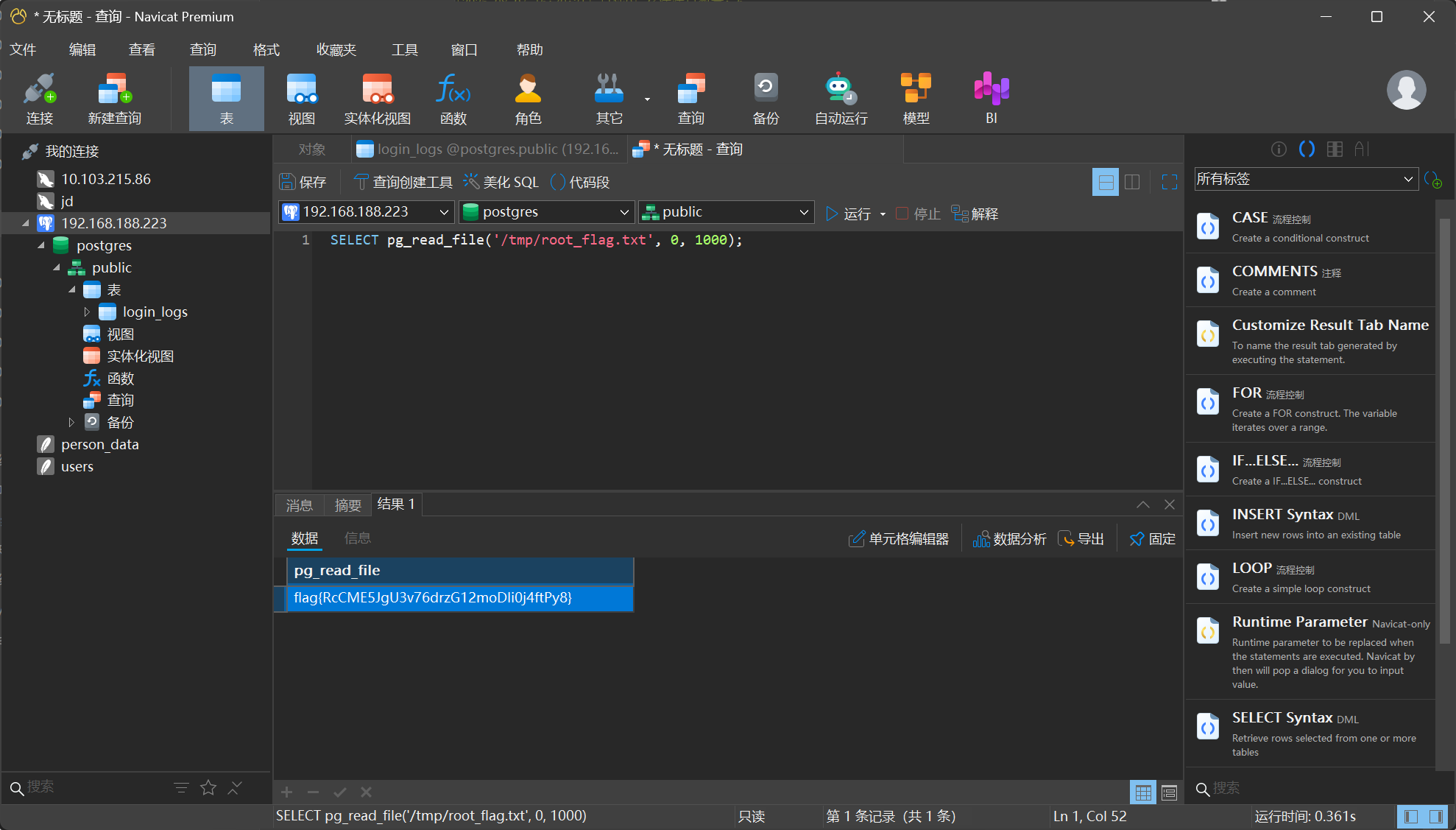Select the flag result cell
The image size is (1456, 830).
tap(460, 598)
